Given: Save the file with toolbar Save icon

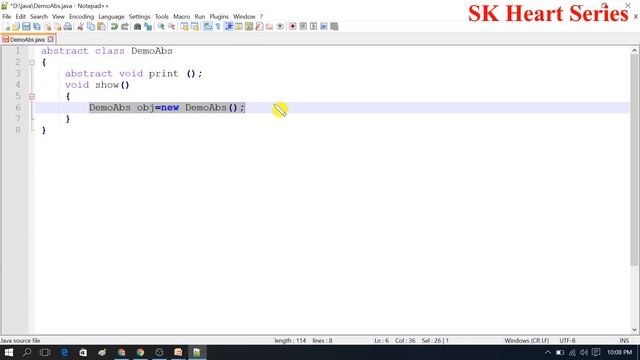Looking at the screenshot, I should 26,27.
